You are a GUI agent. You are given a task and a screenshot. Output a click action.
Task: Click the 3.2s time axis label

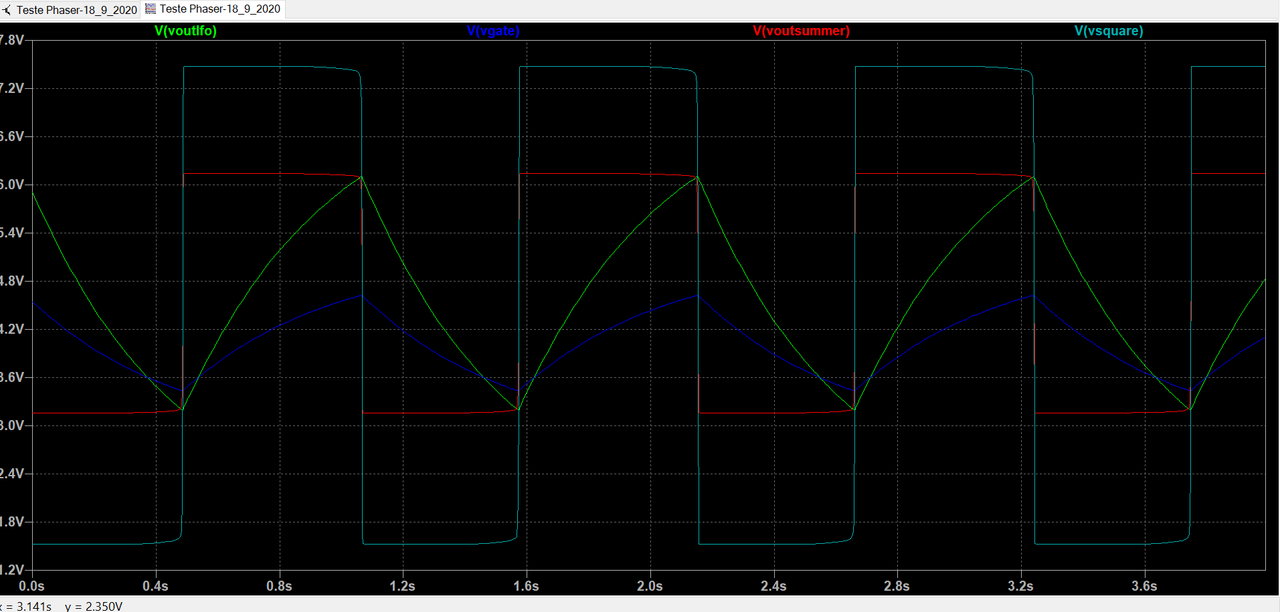1020,585
